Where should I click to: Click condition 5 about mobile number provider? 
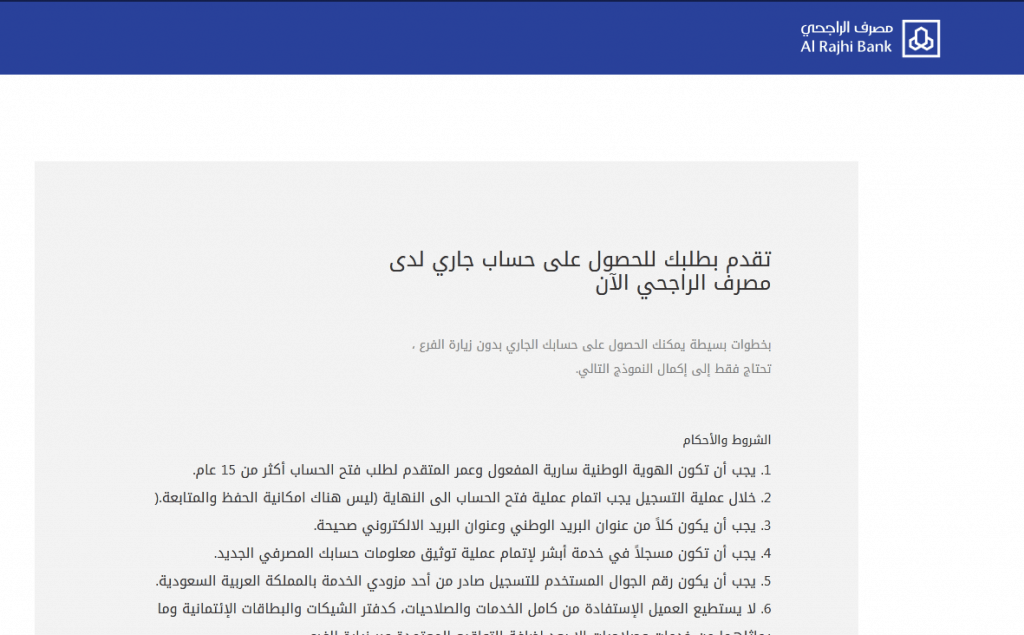464,581
